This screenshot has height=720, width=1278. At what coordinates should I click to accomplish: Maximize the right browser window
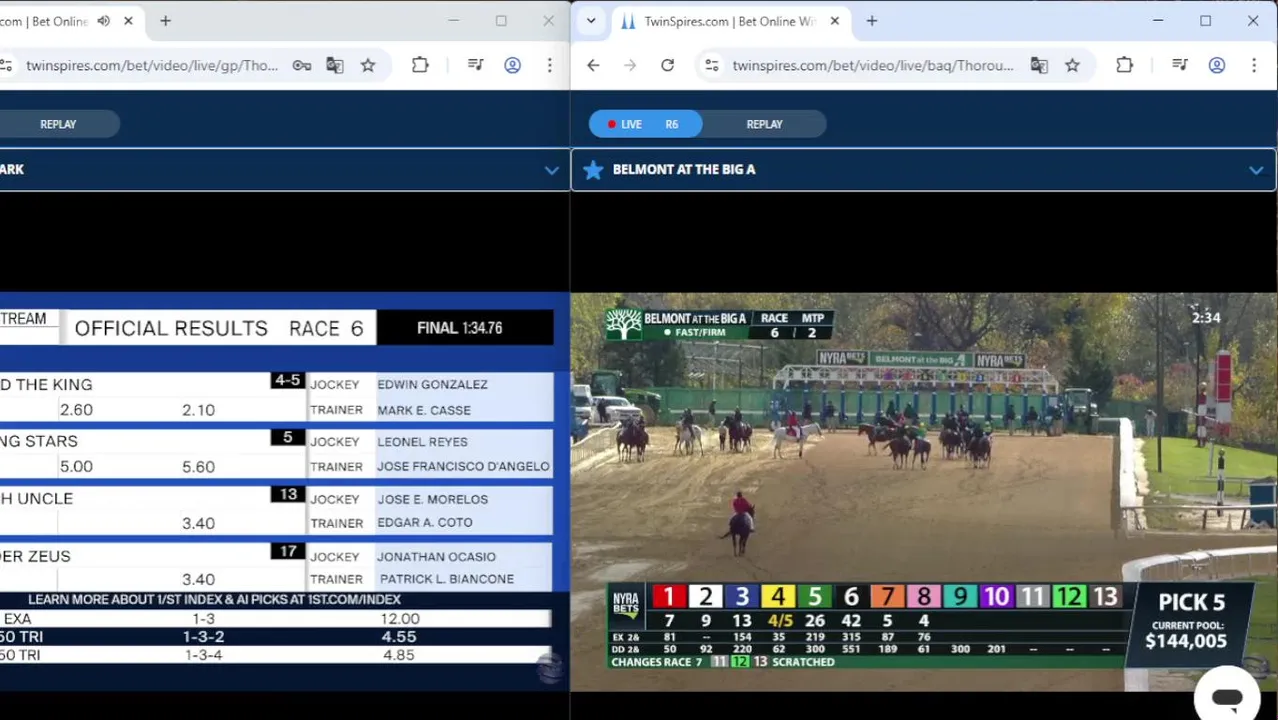tap(1206, 21)
